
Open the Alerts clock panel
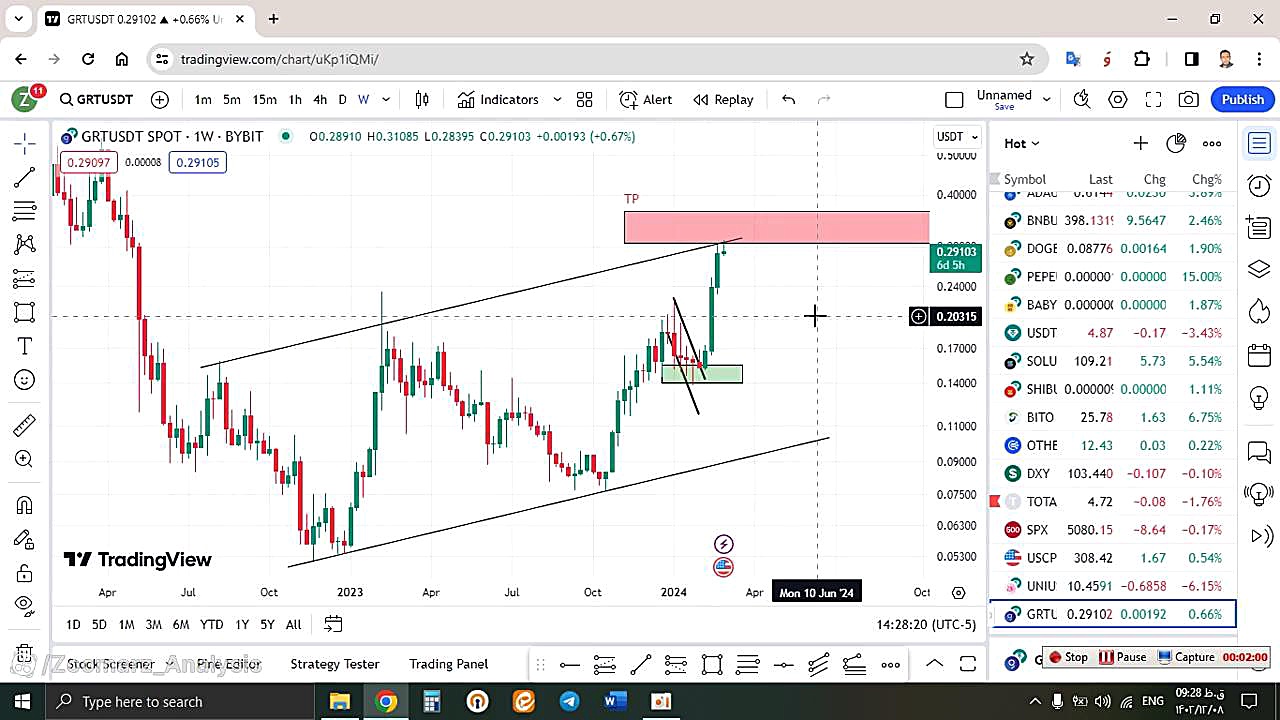[1259, 185]
